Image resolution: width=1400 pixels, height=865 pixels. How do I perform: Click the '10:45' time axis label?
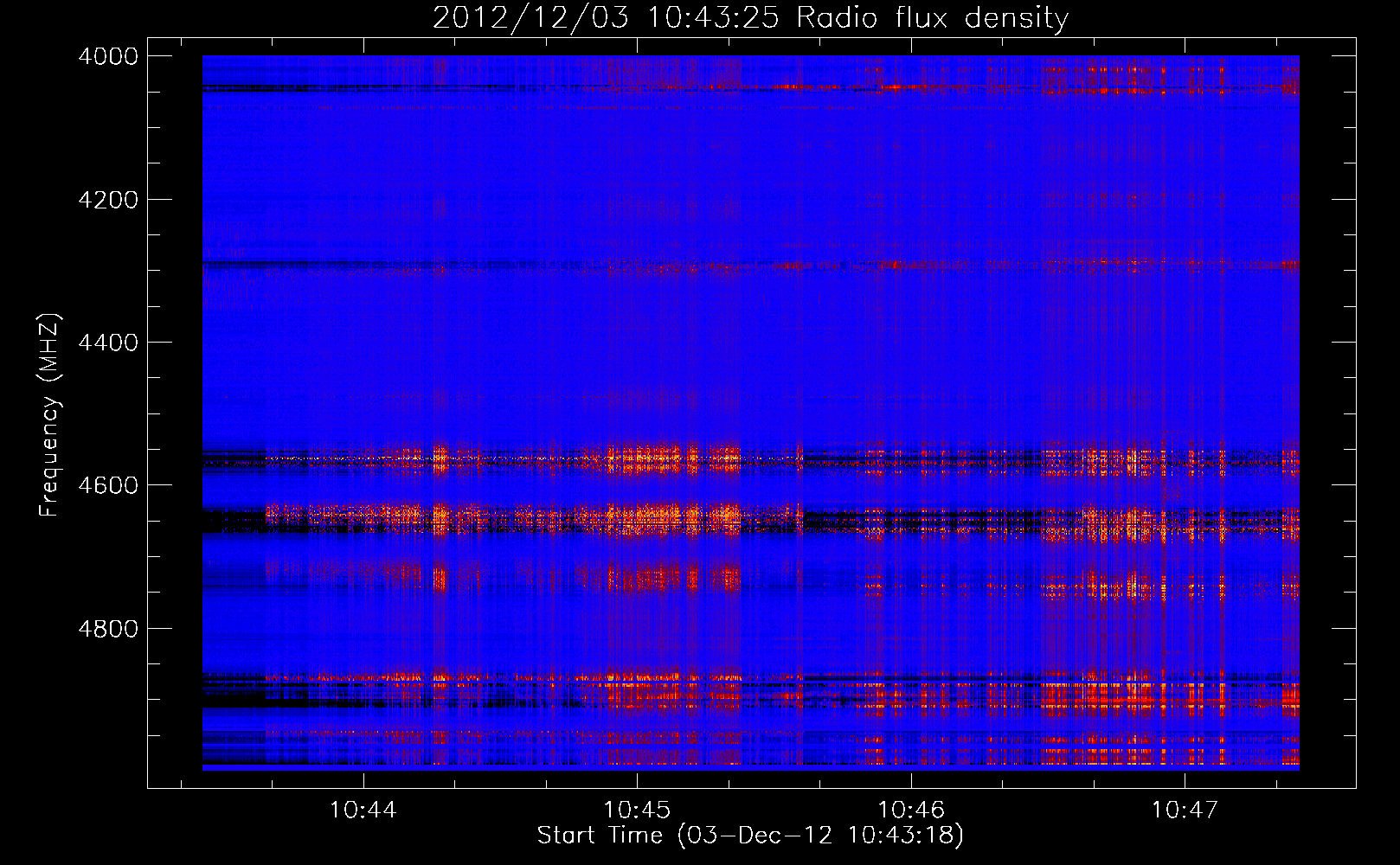pyautogui.click(x=637, y=810)
